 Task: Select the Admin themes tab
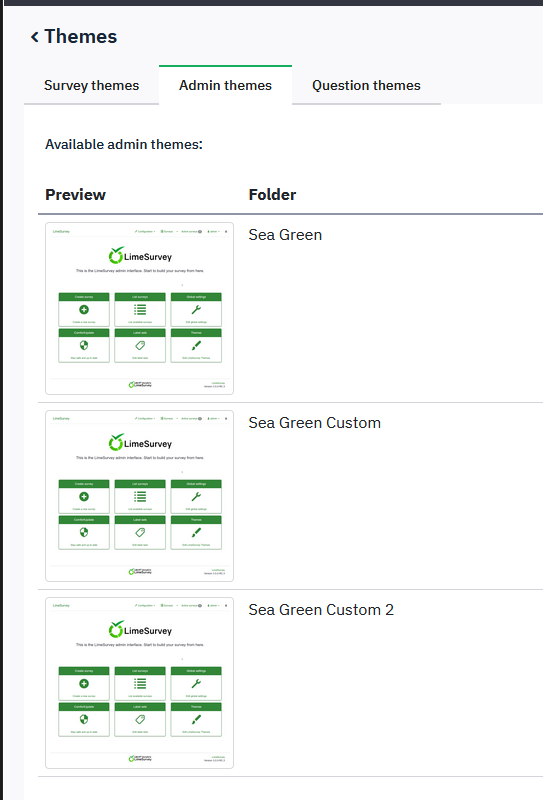pyautogui.click(x=225, y=85)
